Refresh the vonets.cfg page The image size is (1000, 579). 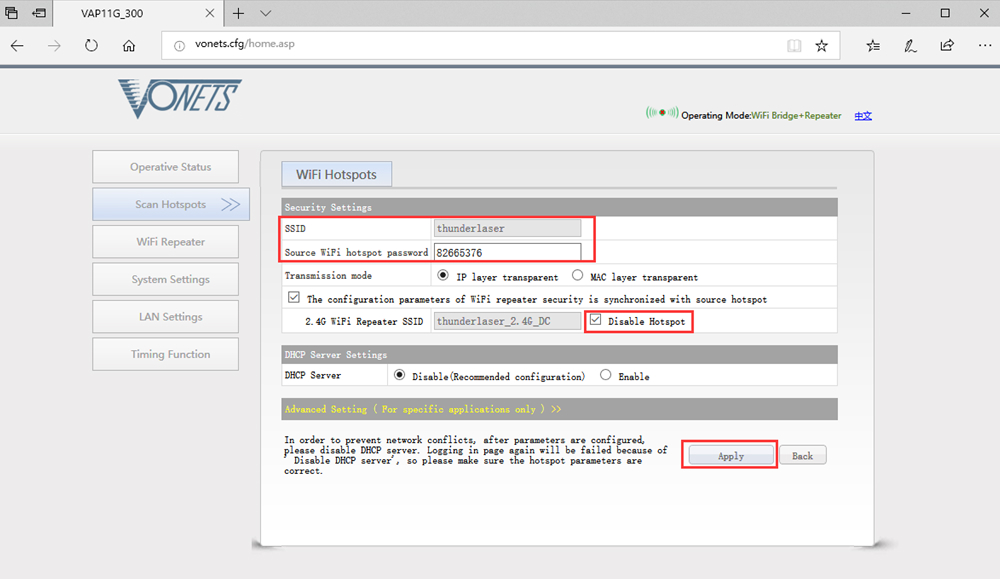pos(90,45)
